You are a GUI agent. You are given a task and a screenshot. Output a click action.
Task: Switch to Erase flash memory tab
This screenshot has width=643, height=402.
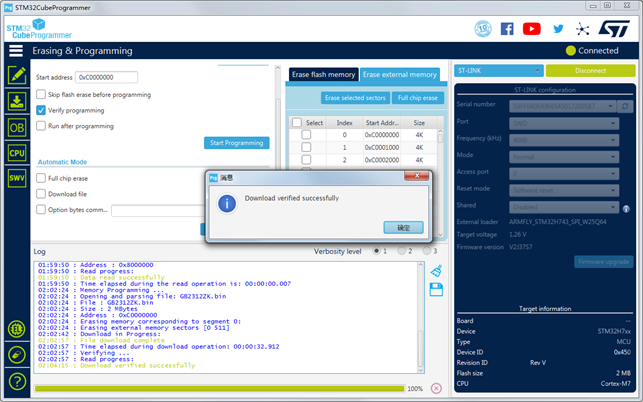(x=324, y=75)
